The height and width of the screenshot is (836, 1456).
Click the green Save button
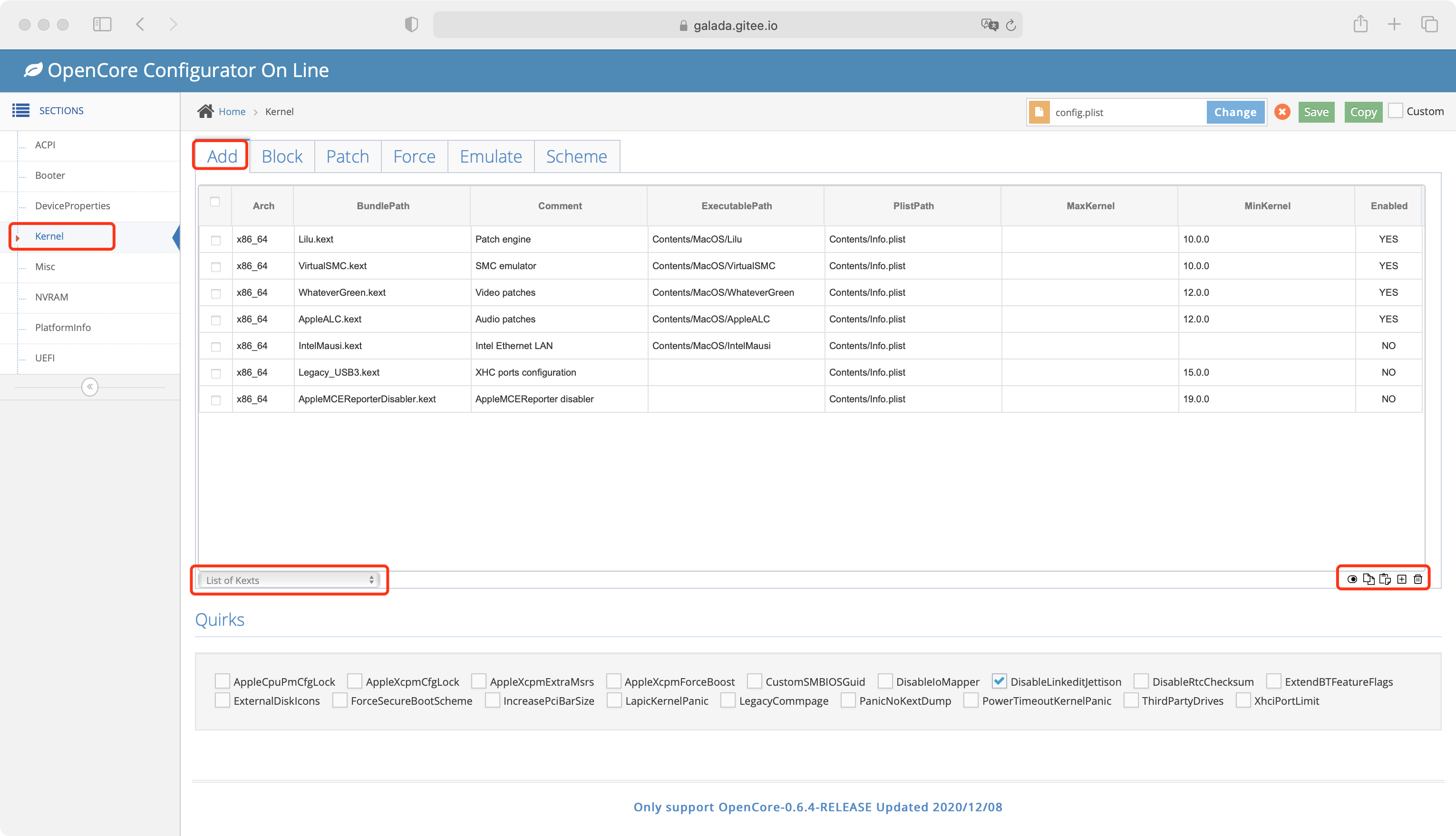click(x=1316, y=112)
